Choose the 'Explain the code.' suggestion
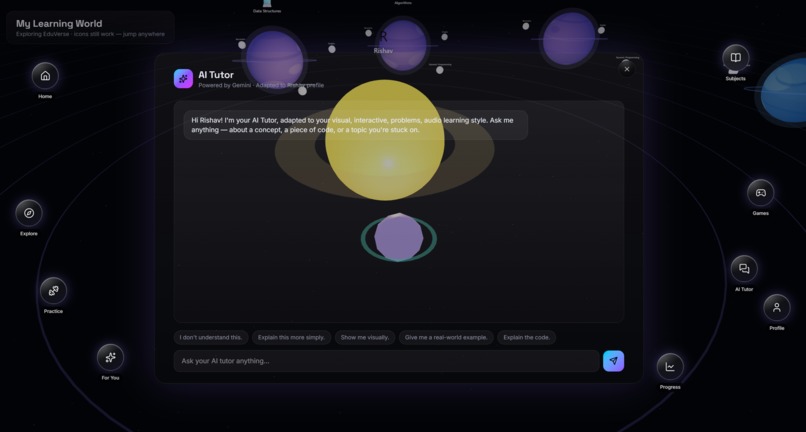 [526, 337]
